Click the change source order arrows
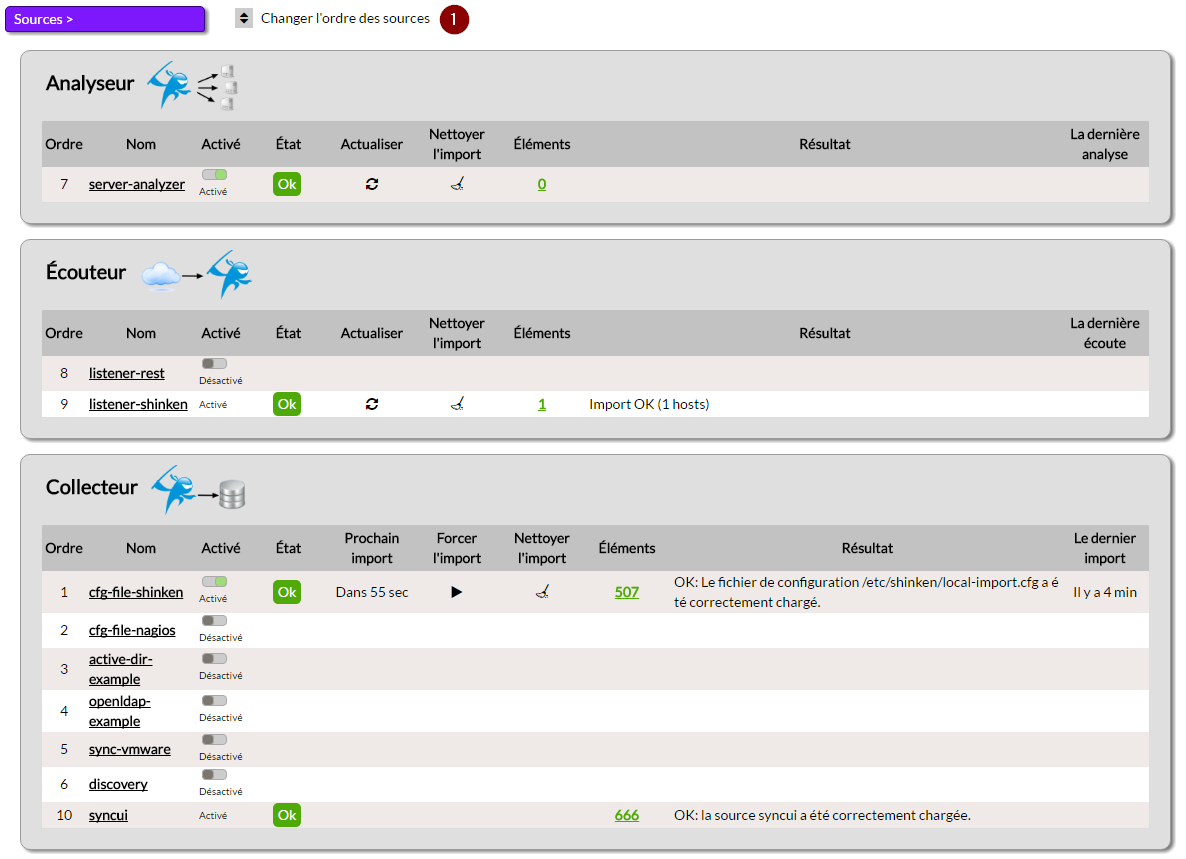The image size is (1186, 859). click(x=244, y=18)
